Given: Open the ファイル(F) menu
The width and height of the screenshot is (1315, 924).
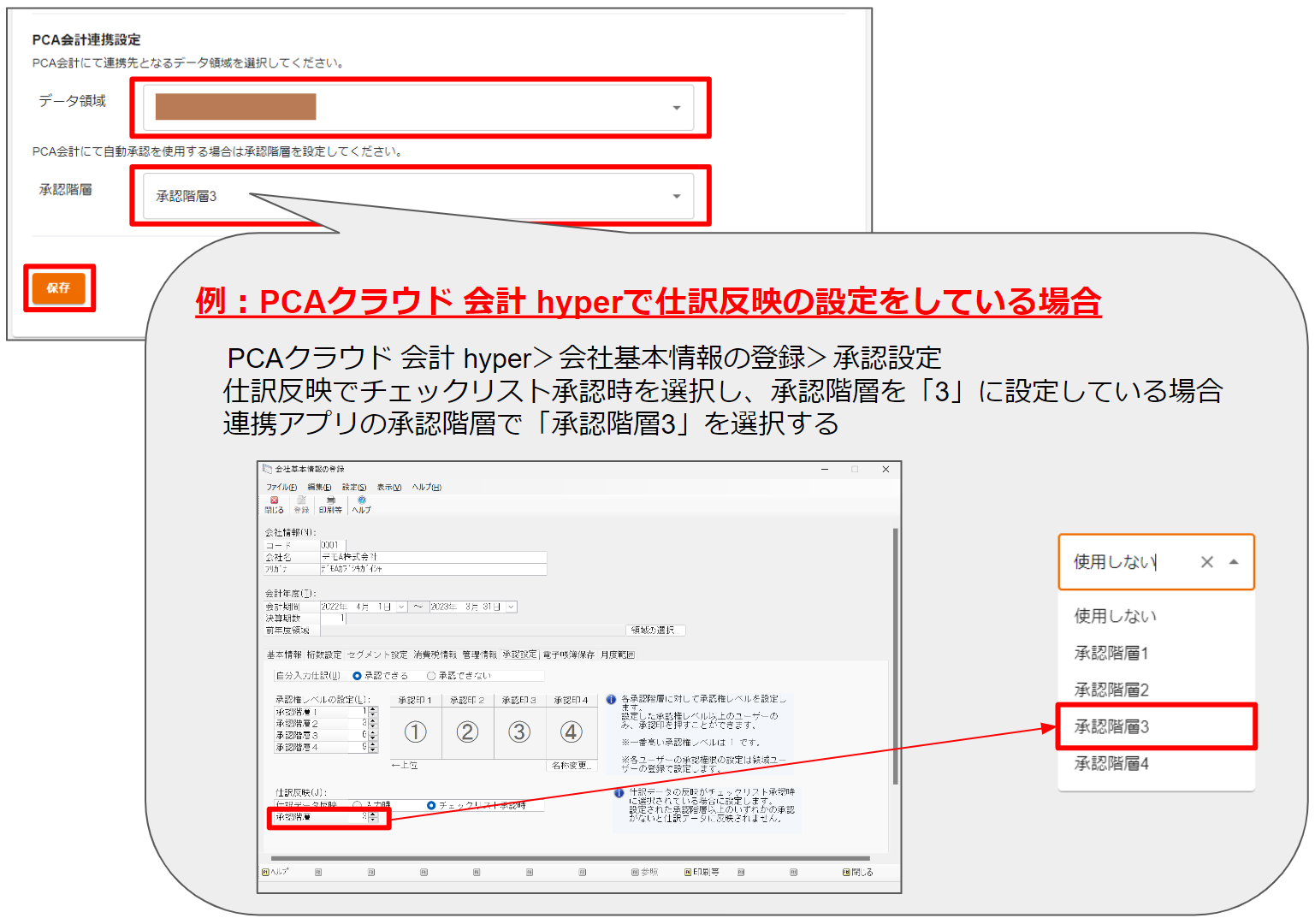Looking at the screenshot, I should (281, 488).
